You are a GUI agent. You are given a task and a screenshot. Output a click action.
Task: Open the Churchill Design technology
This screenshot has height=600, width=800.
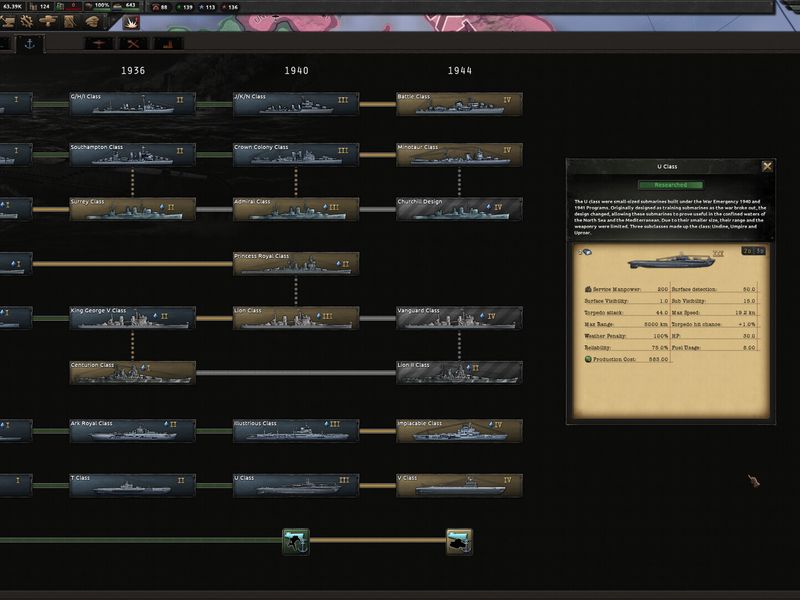point(459,209)
